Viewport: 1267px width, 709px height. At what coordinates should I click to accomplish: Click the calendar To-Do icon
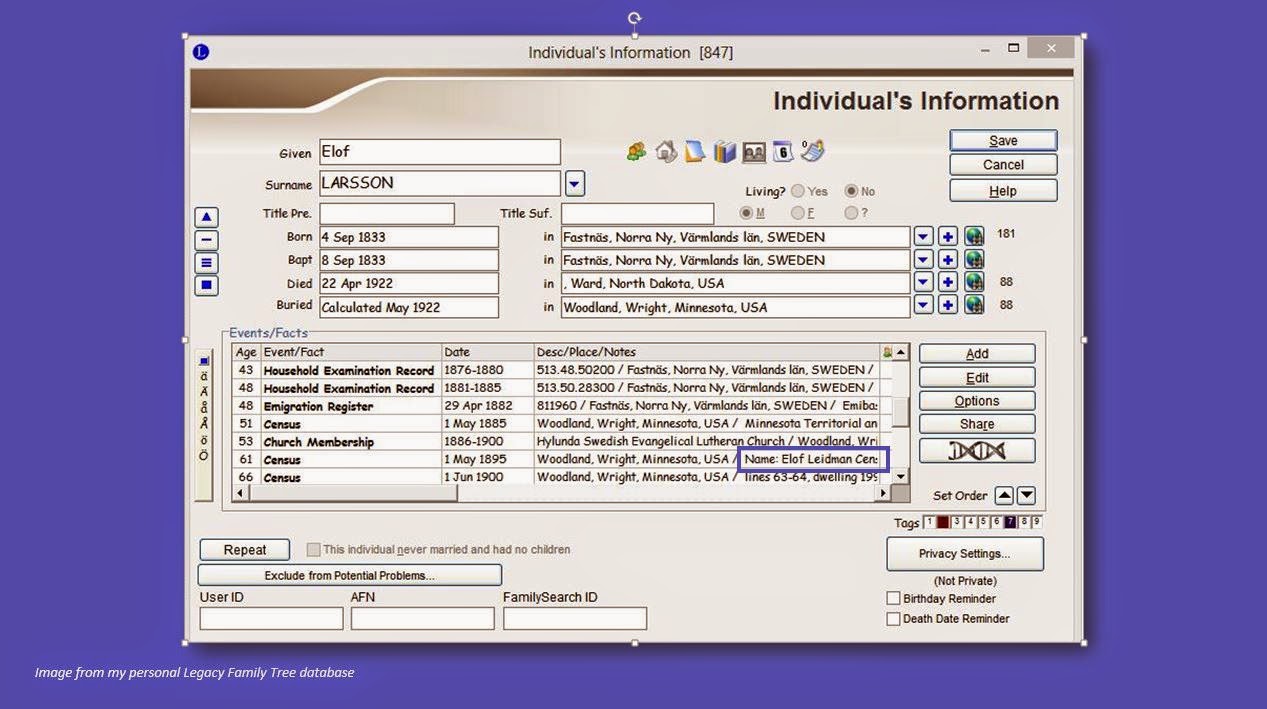coord(783,152)
